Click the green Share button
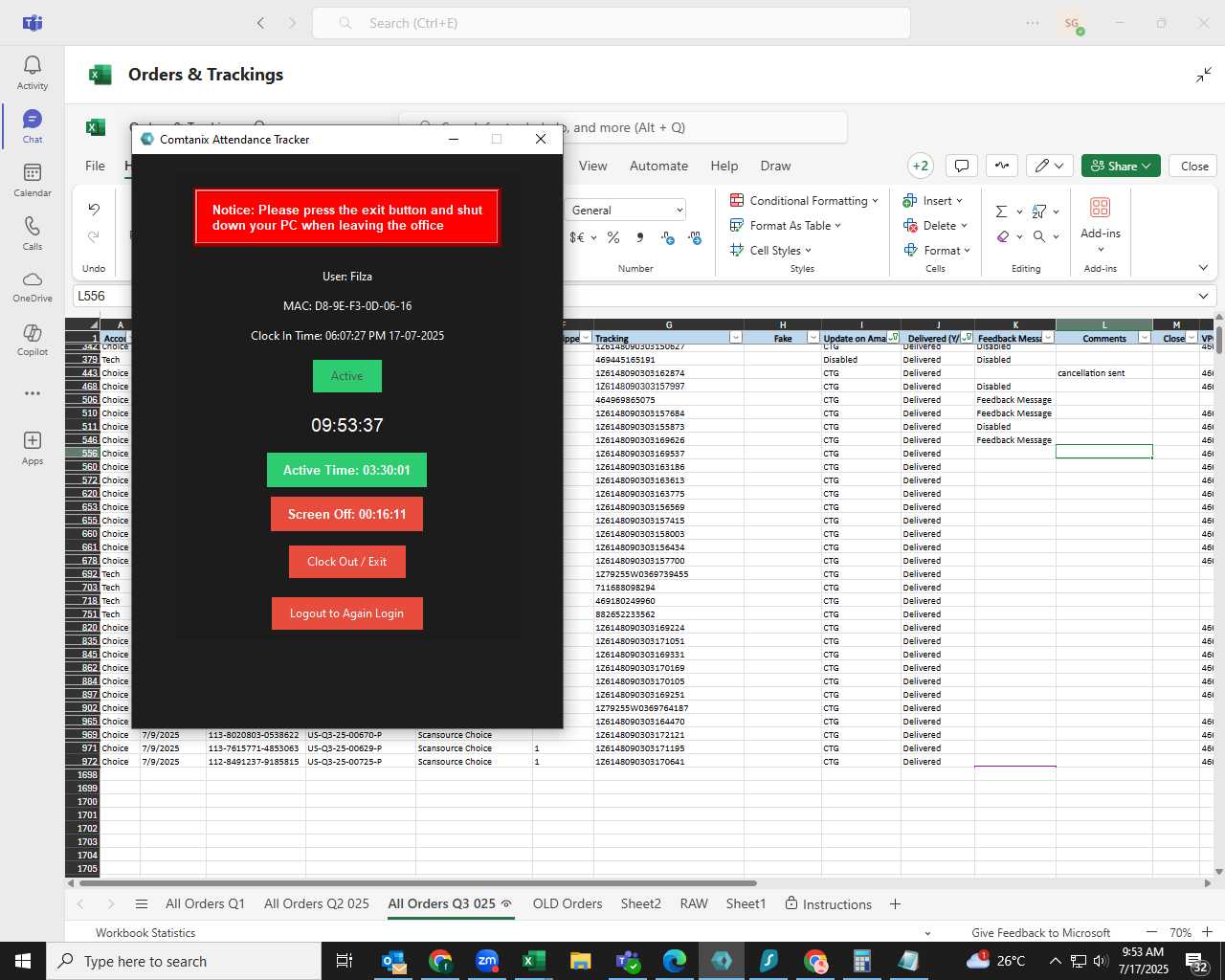Image resolution: width=1225 pixels, height=980 pixels. 1121,166
